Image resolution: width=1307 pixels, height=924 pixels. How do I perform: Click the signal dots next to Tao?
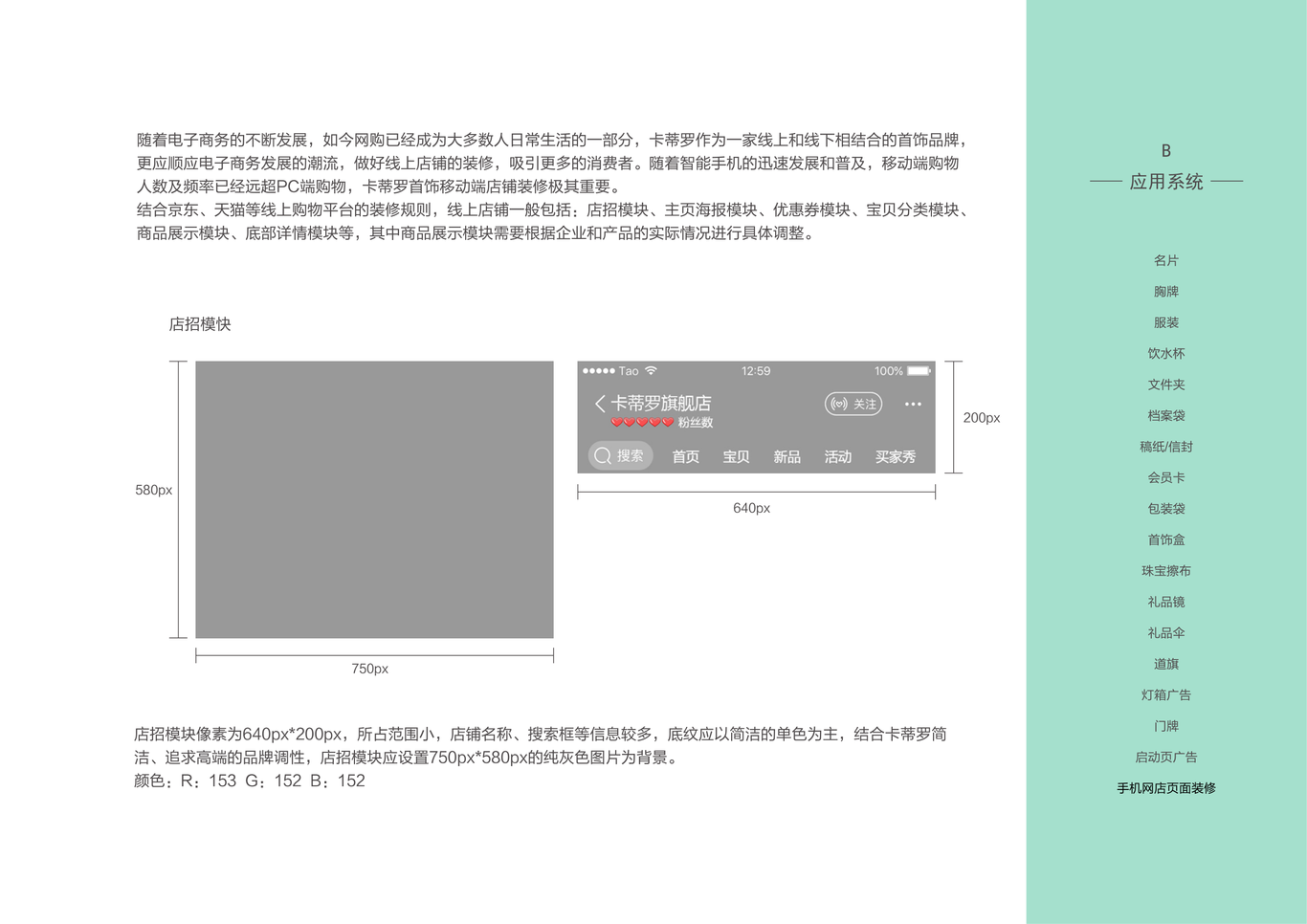pyautogui.click(x=599, y=371)
